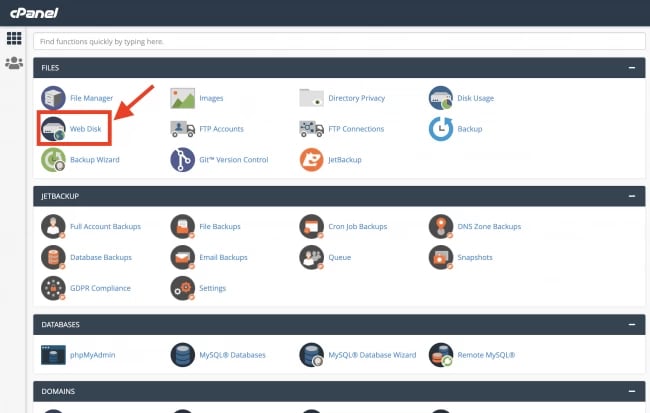Open the grid home icon in sidebar

click(x=14, y=39)
